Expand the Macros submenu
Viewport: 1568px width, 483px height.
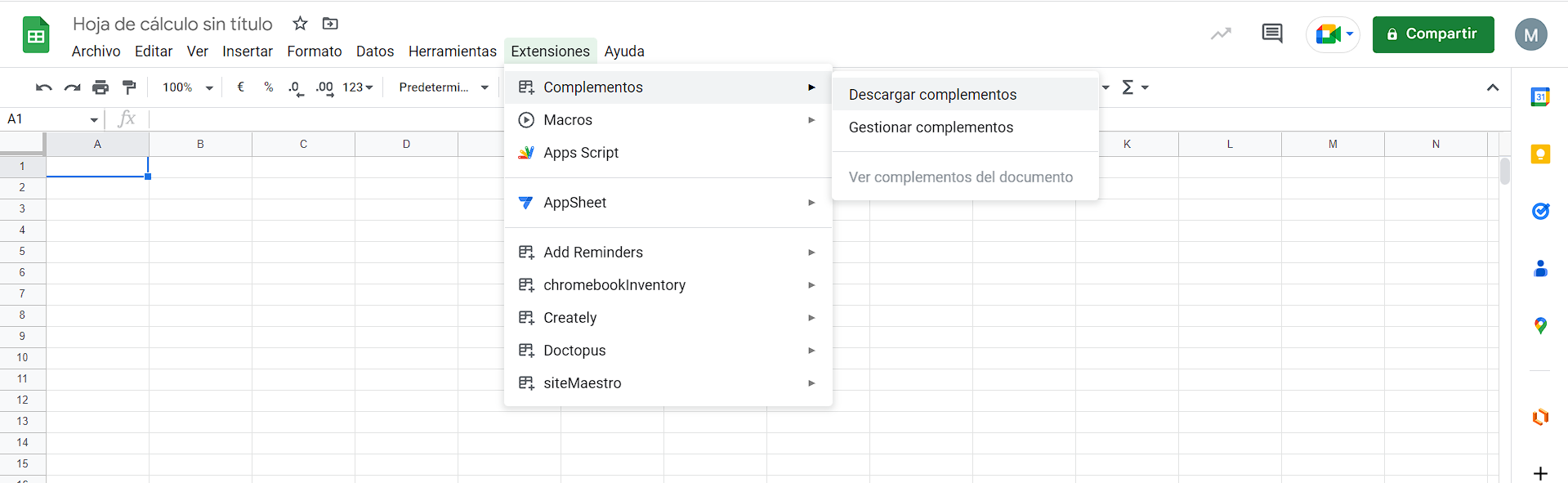(x=668, y=120)
